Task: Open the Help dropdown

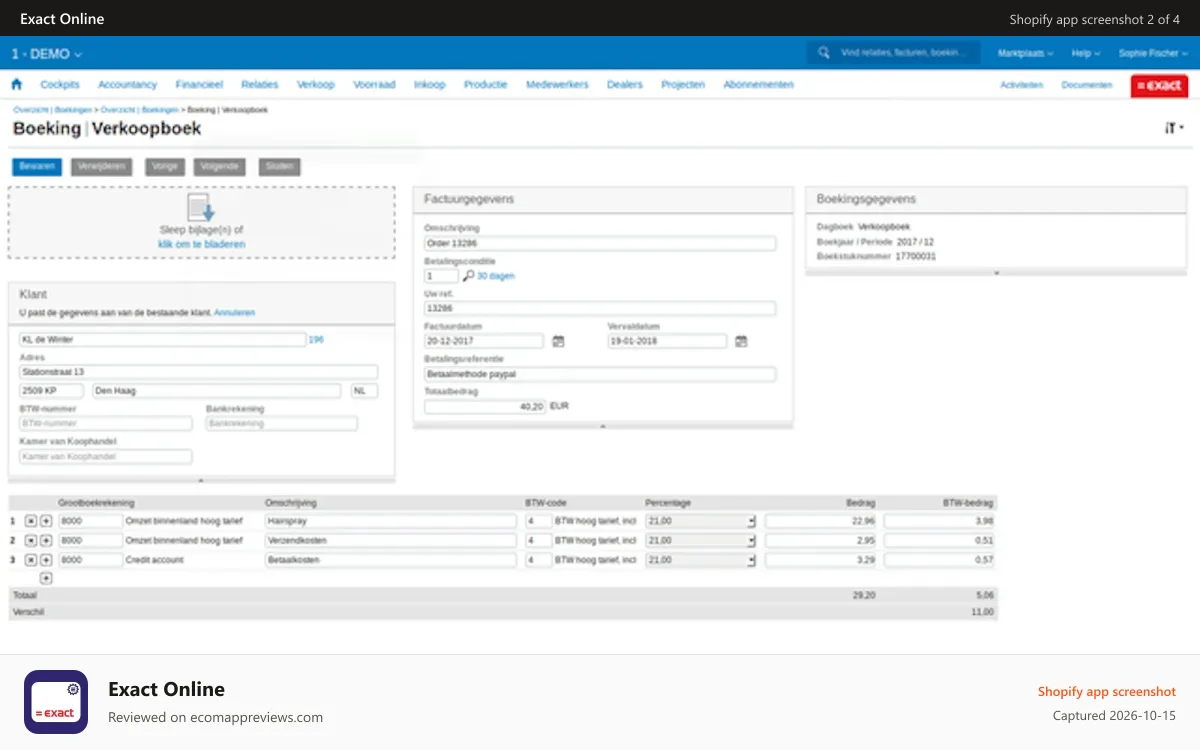Action: (1085, 53)
